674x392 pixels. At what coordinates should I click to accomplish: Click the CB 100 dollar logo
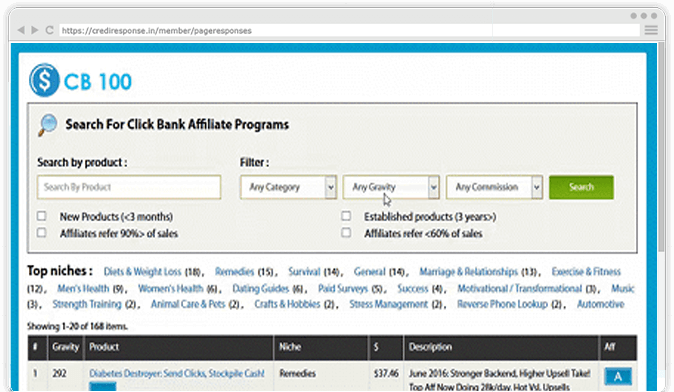pyautogui.click(x=44, y=80)
